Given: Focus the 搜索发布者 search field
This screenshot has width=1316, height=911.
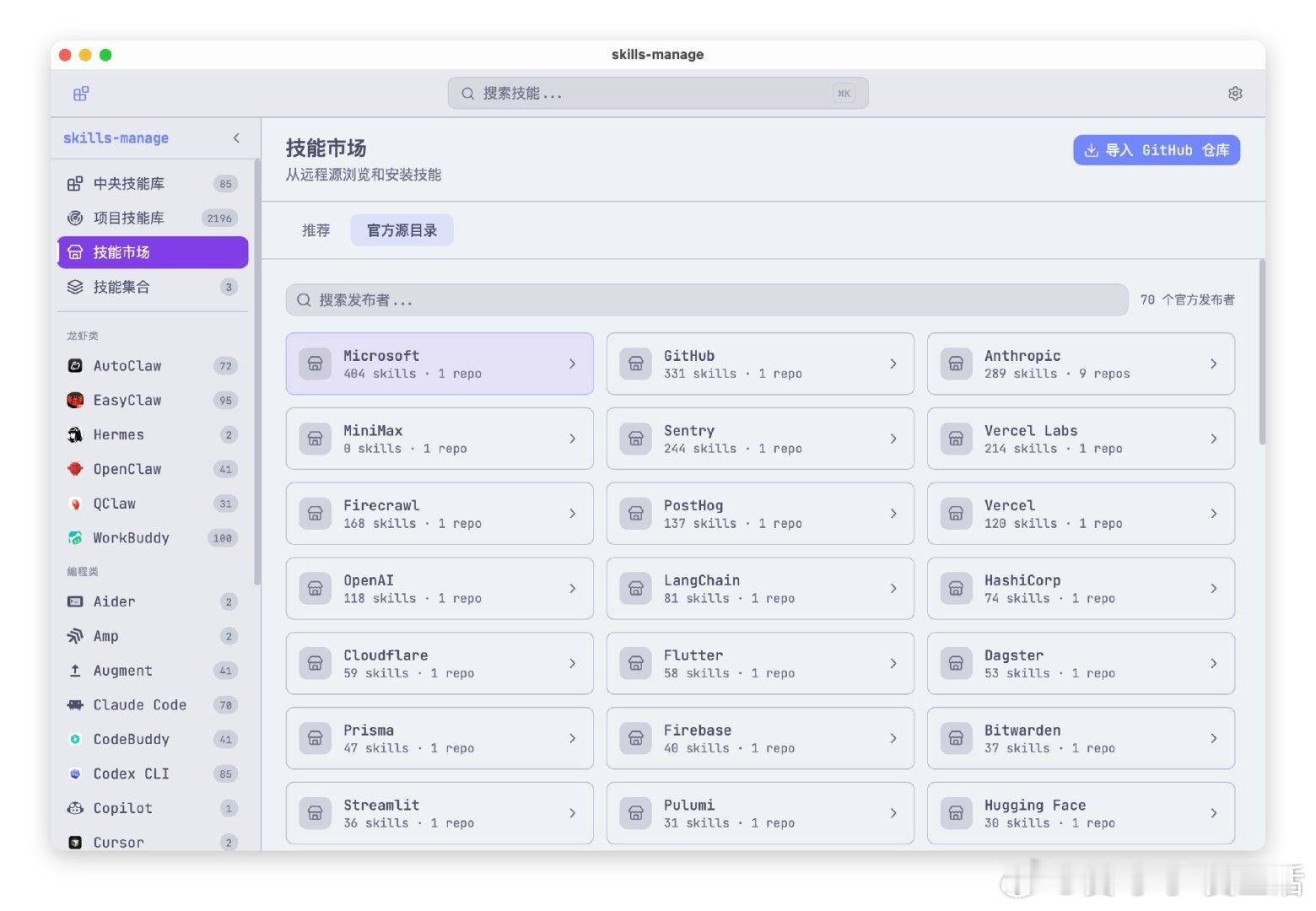Looking at the screenshot, I should (x=707, y=300).
